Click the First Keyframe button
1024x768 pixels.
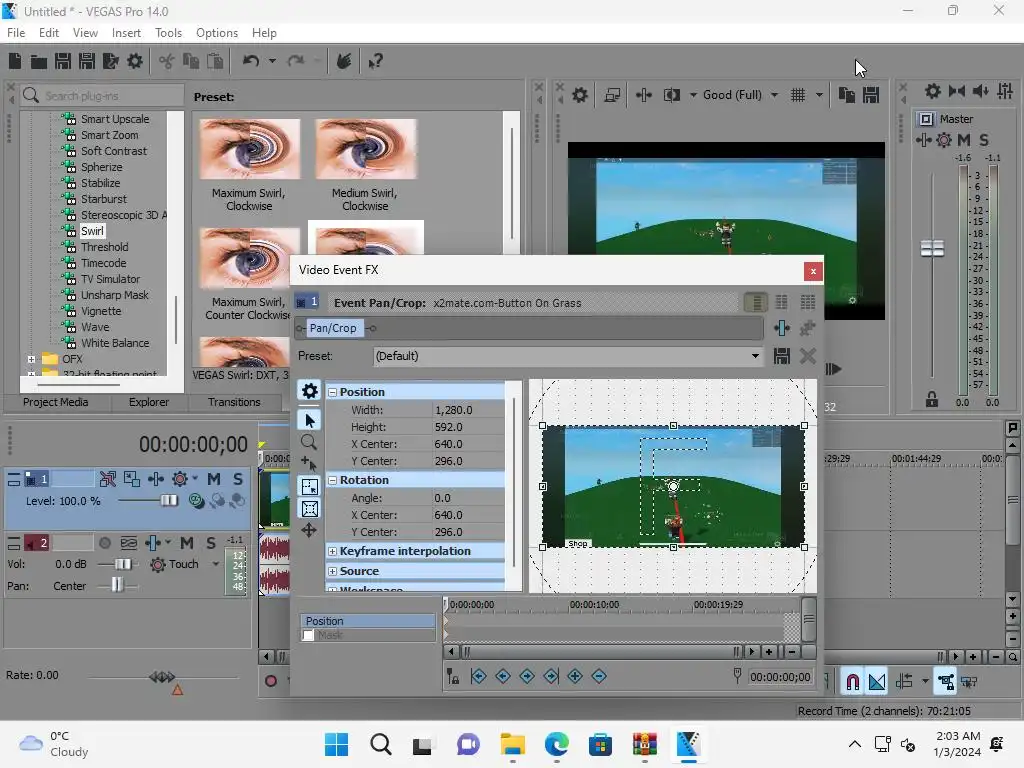click(478, 677)
